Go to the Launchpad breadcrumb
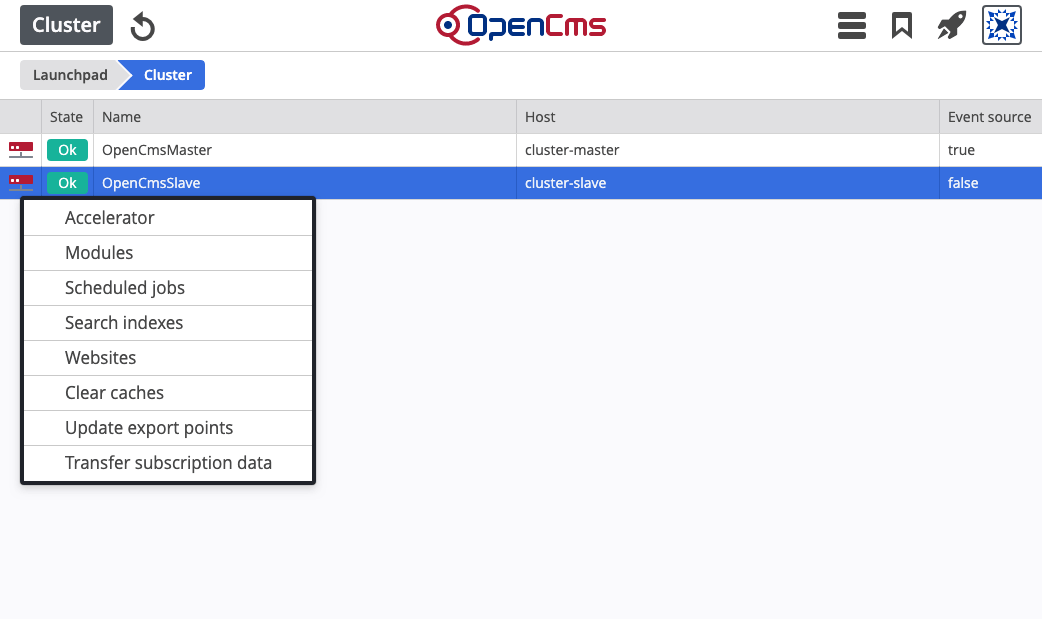The width and height of the screenshot is (1042, 619). [70, 75]
